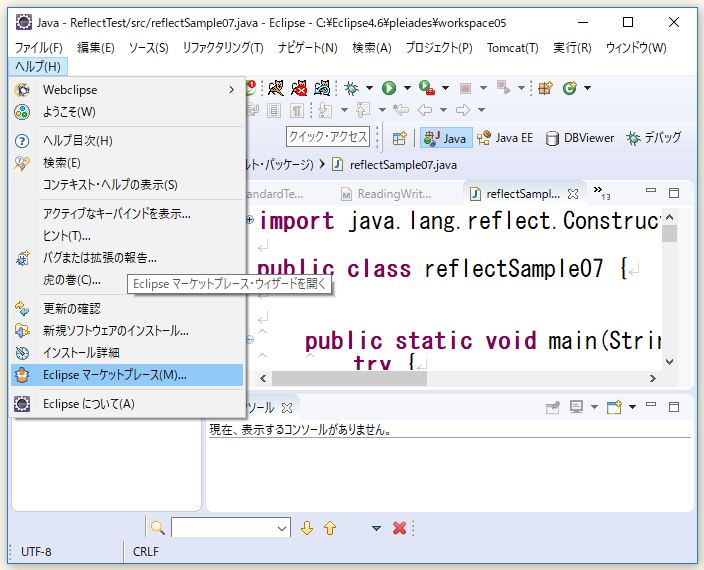This screenshot has height=570, width=704.
Task: Click the New Java Package toolbar icon
Action: pos(546,88)
